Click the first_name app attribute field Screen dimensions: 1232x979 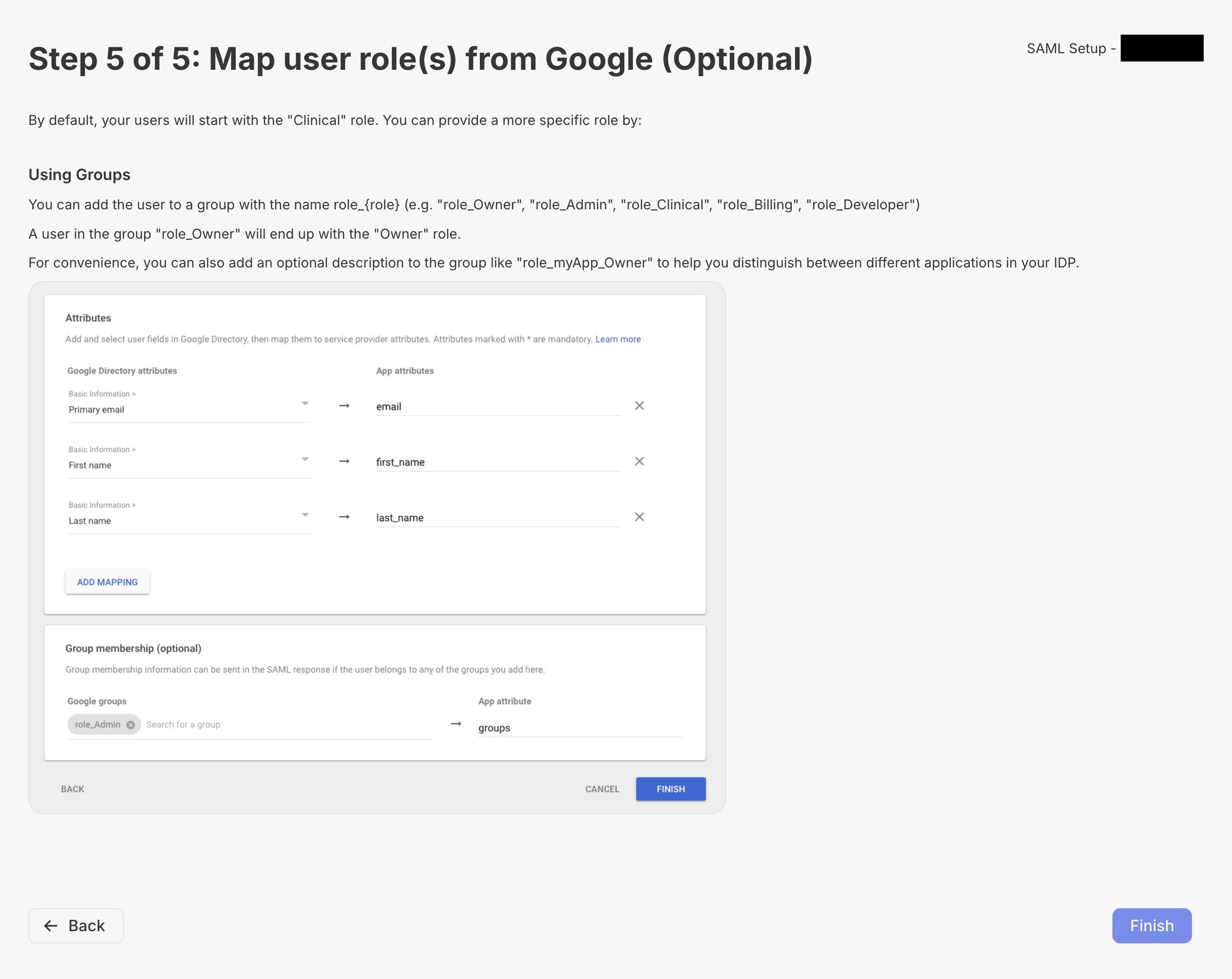click(498, 462)
